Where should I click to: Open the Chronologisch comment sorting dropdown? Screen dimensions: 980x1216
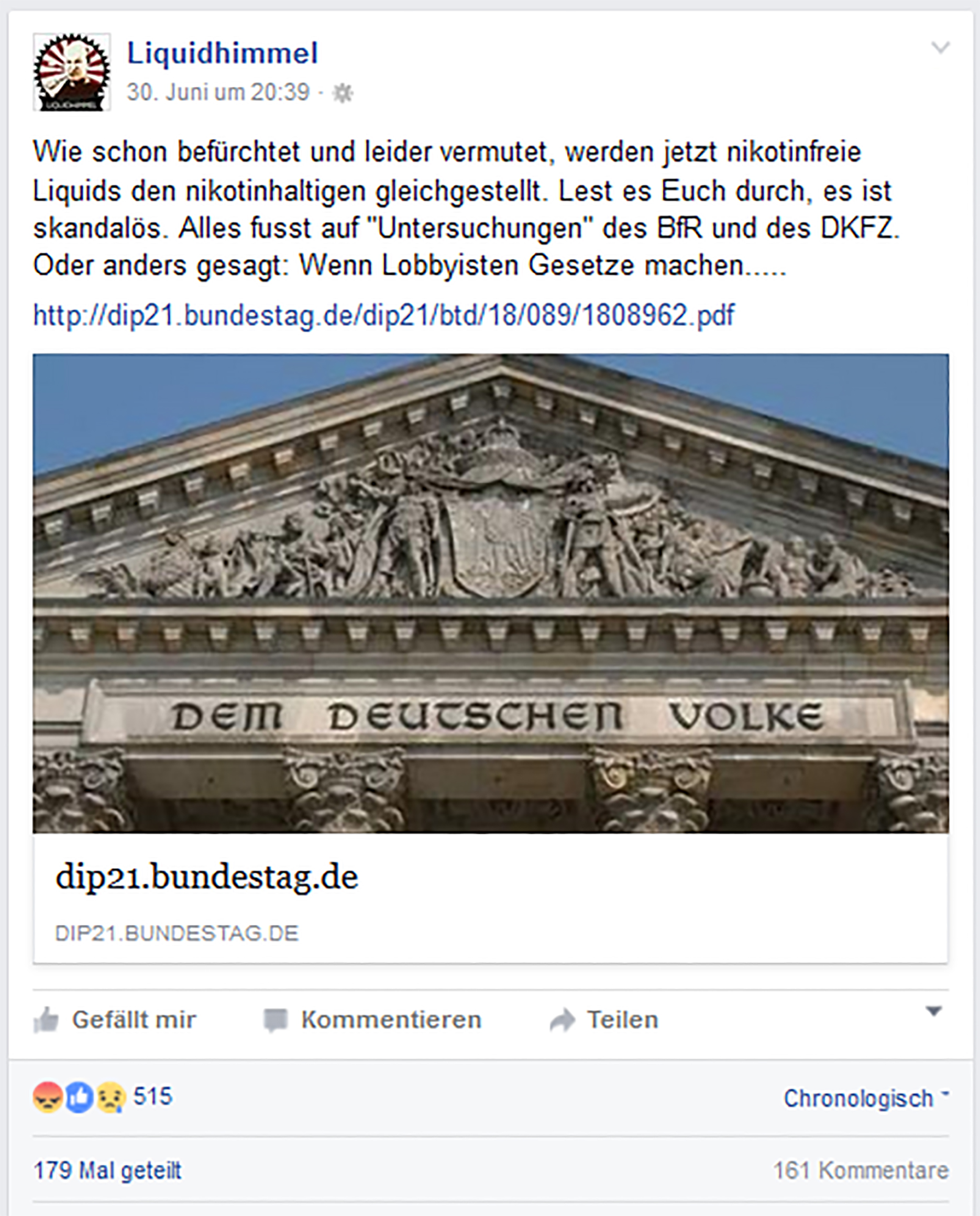click(866, 1099)
